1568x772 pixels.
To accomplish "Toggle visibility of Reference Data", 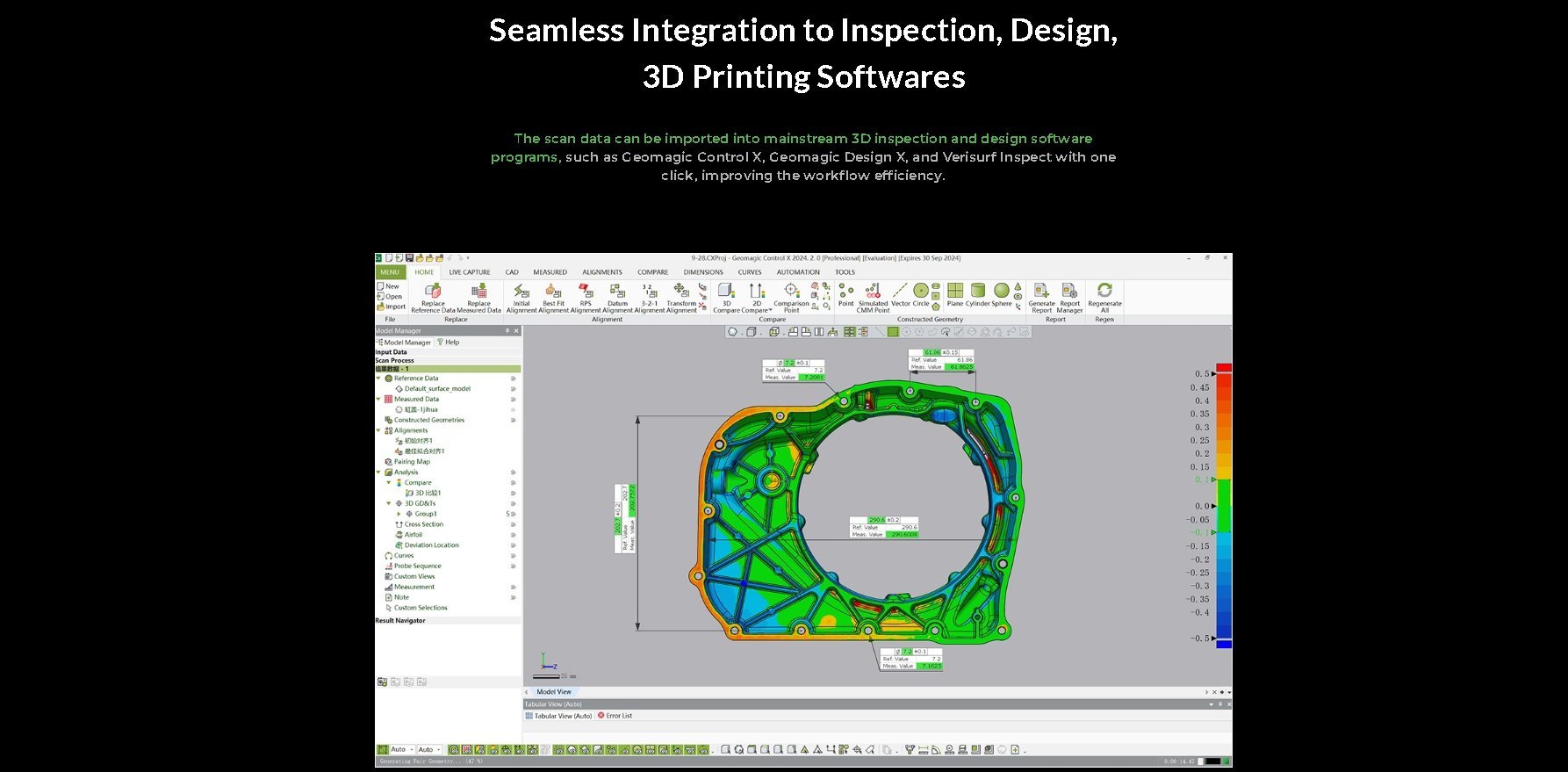I will point(513,379).
